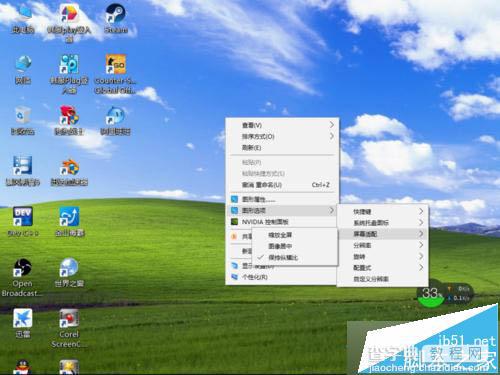Expand the 快捷键 submenu arrow

pos(421,211)
